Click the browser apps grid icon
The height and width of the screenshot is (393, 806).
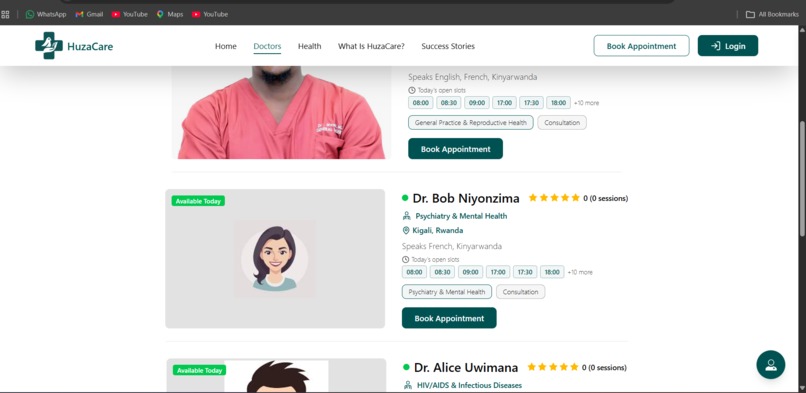[x=5, y=14]
